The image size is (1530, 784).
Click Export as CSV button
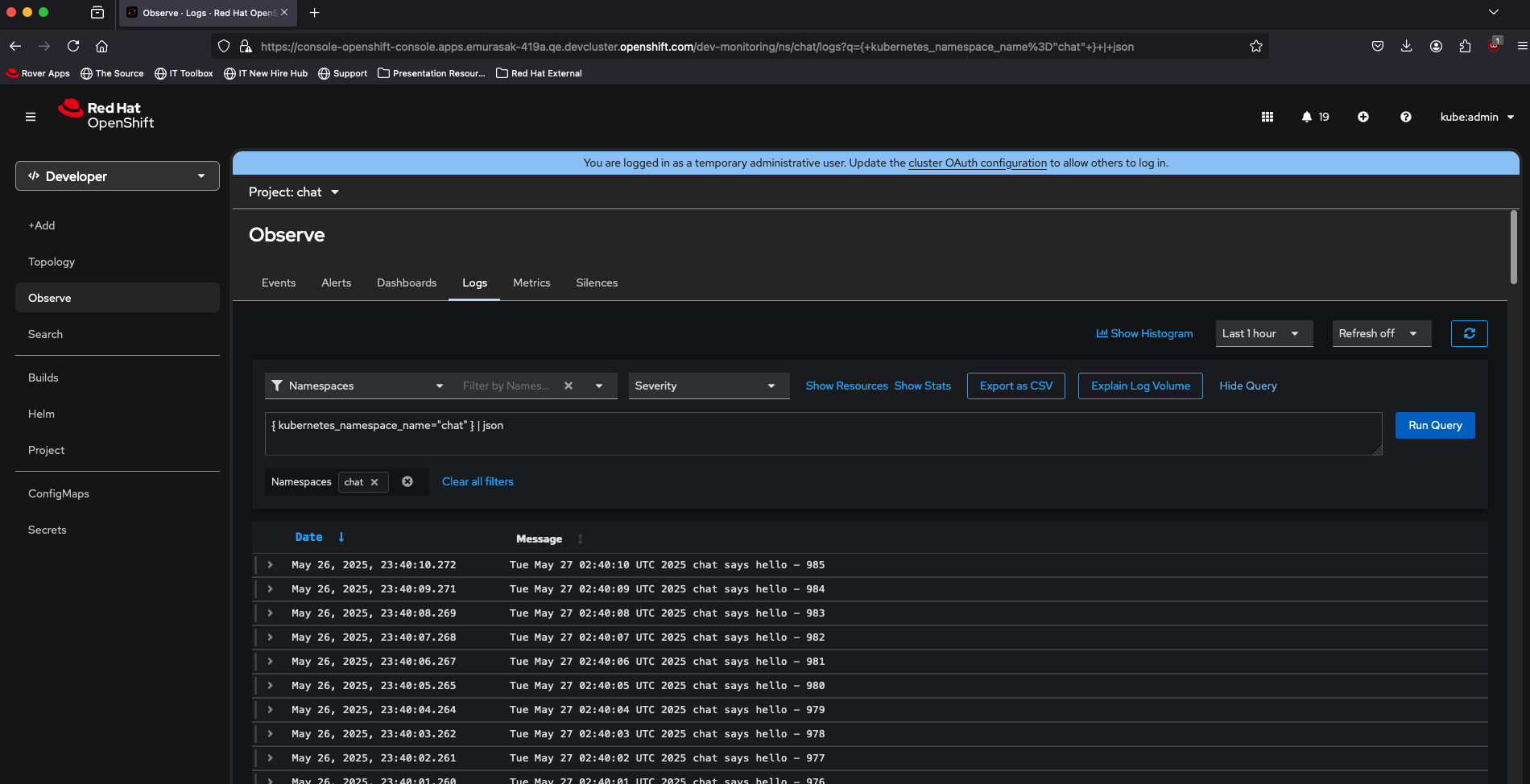(1015, 386)
